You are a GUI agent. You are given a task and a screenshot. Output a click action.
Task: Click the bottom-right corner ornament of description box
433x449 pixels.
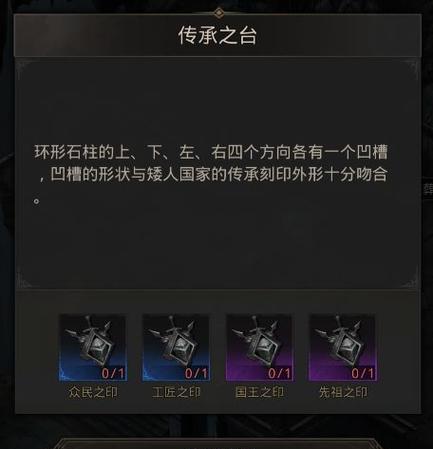(411, 281)
